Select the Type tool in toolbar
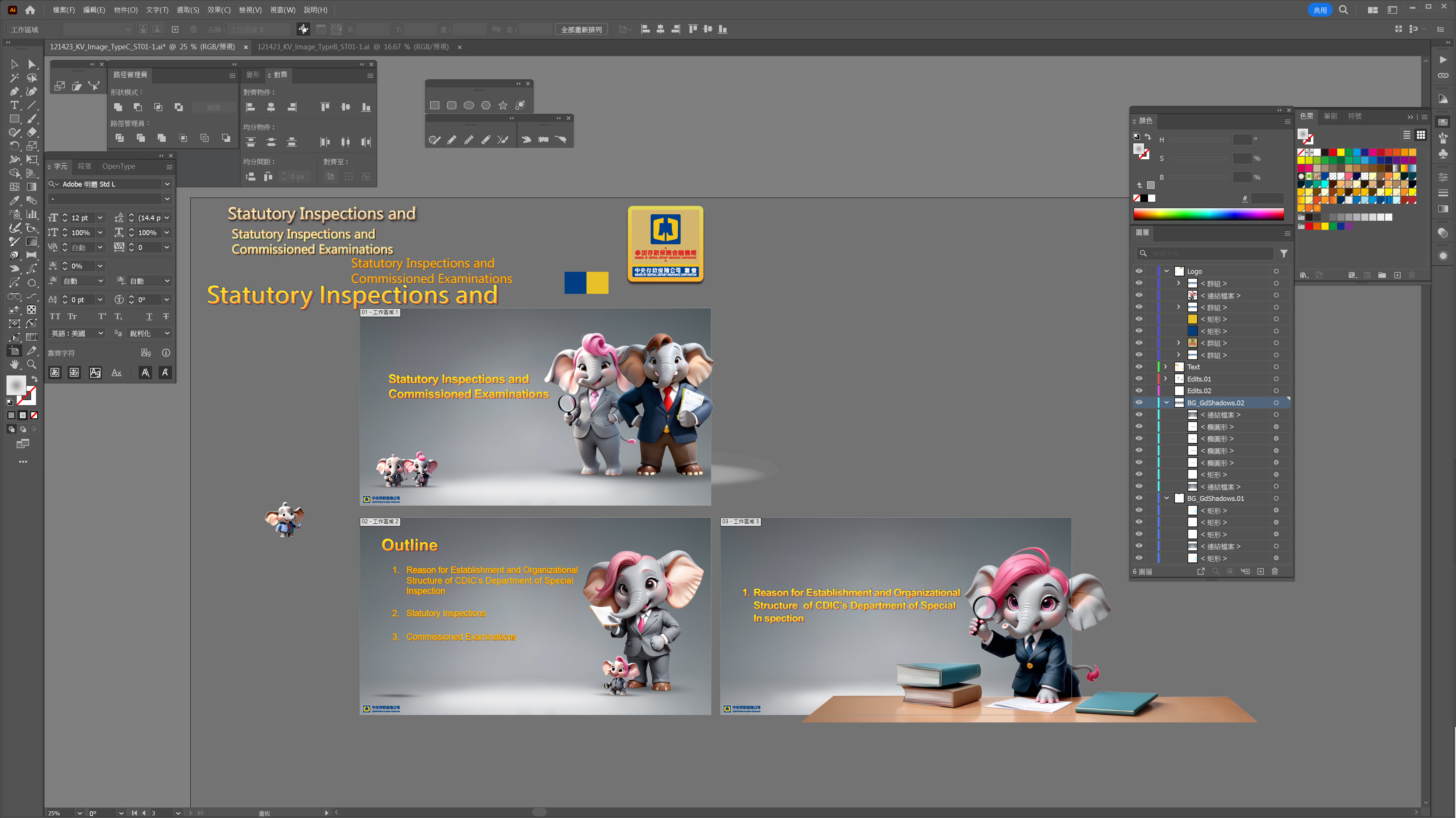This screenshot has width=1456, height=818. (14, 105)
